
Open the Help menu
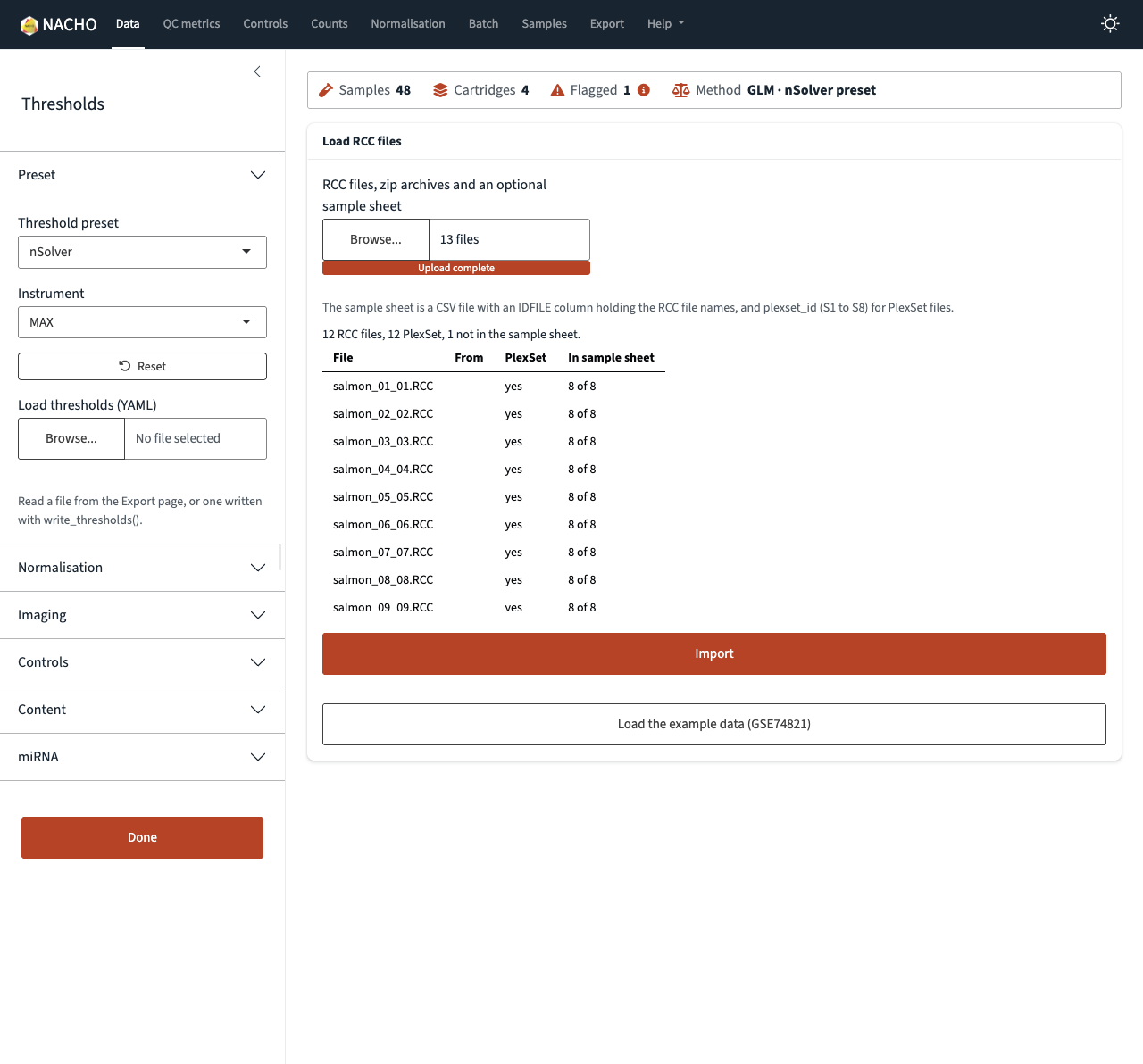coord(665,24)
